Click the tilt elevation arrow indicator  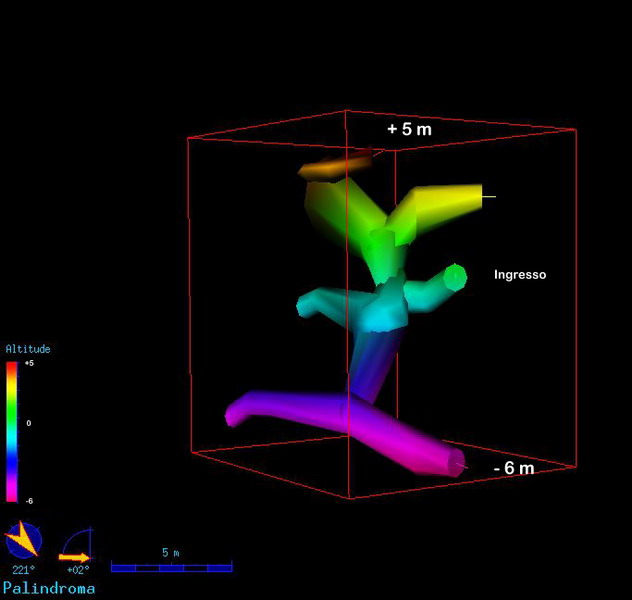click(x=76, y=545)
